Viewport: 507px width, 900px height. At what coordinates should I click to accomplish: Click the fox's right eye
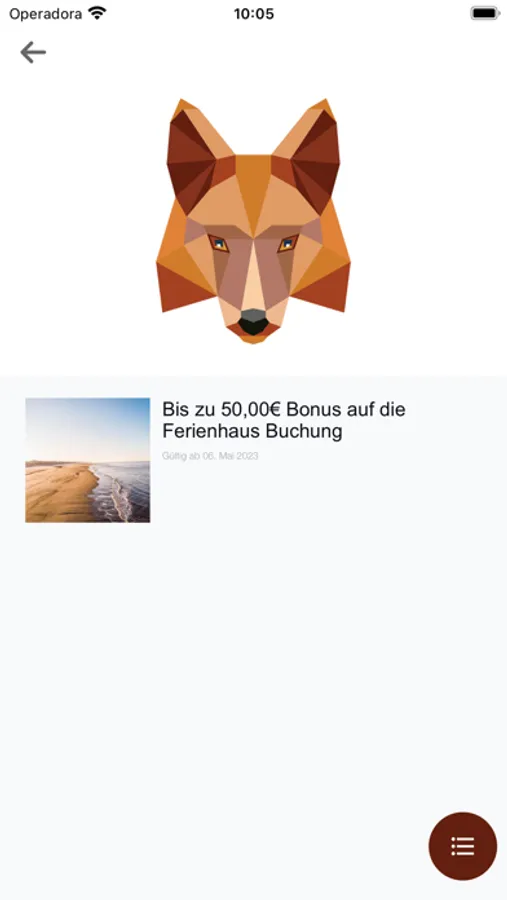(288, 244)
